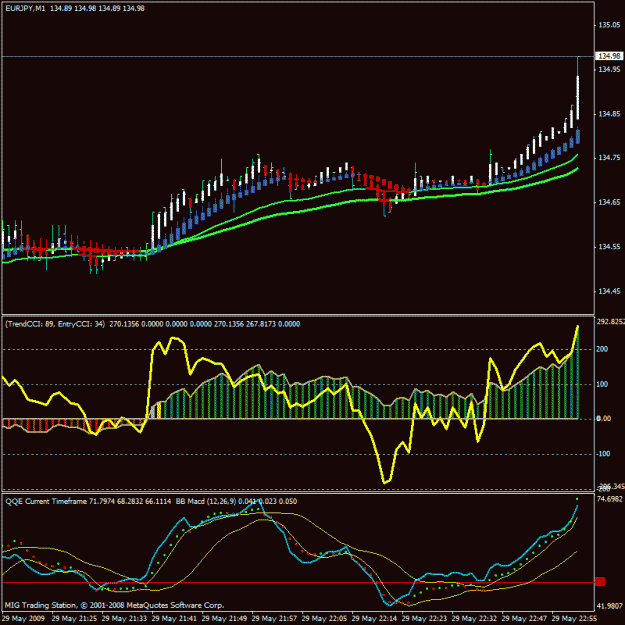Click the -100 level label in CCI panel

(603, 454)
